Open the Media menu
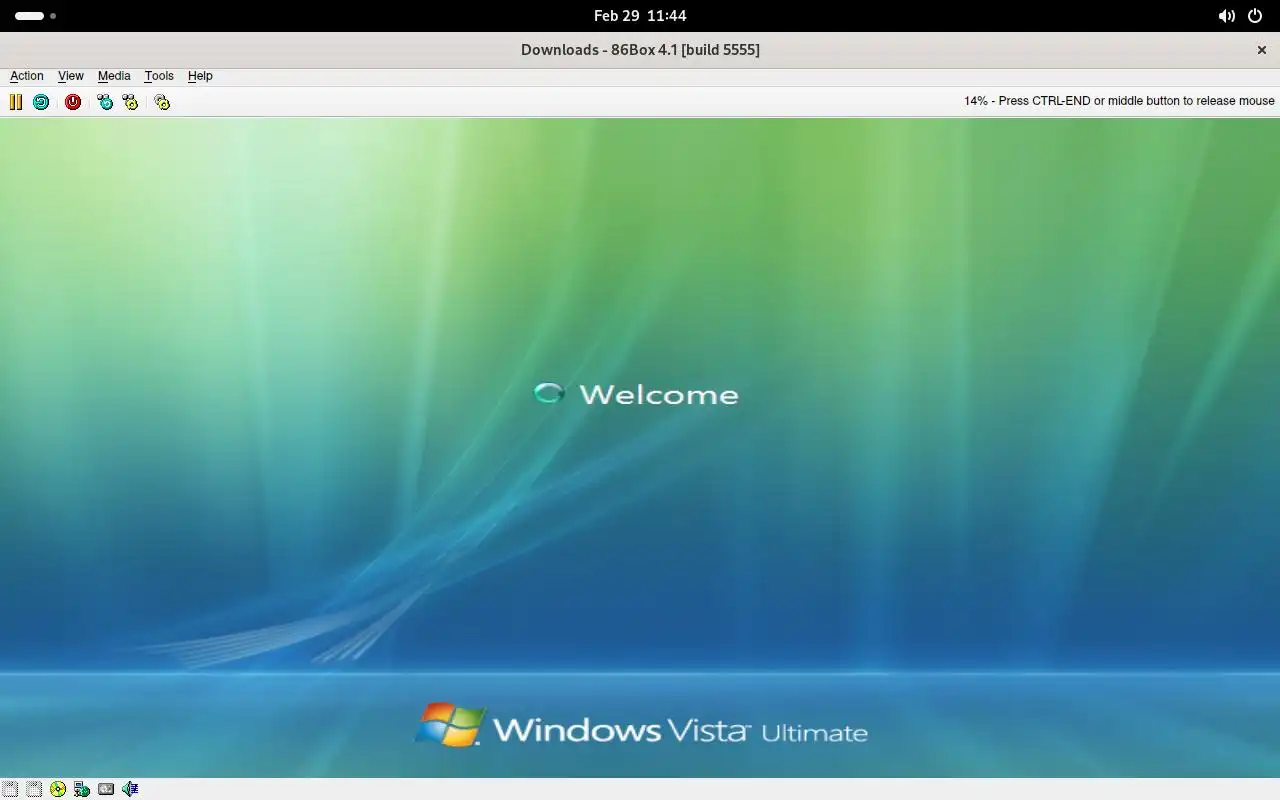1280x800 pixels. pyautogui.click(x=114, y=76)
